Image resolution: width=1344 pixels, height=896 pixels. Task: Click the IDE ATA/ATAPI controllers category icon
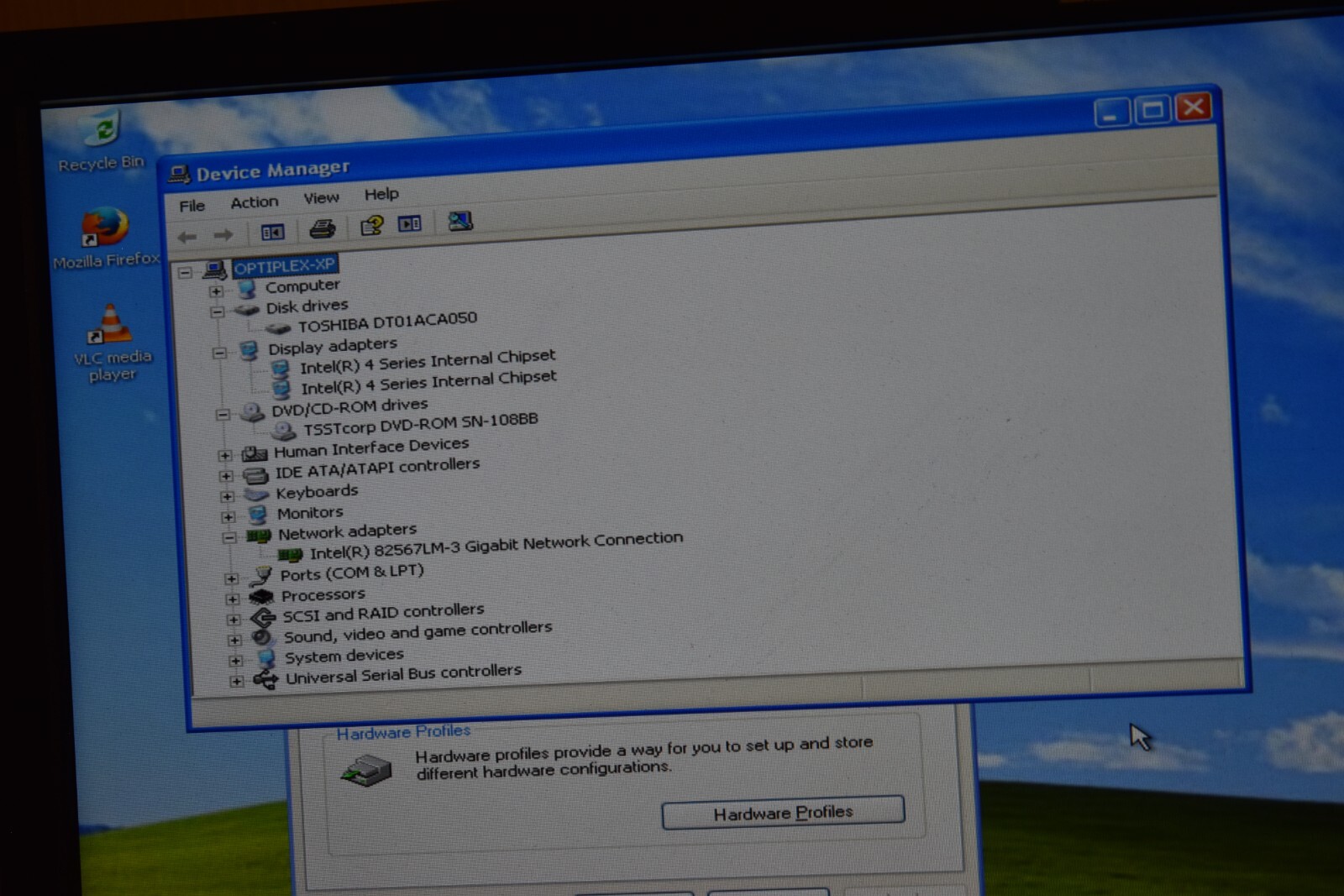[255, 475]
